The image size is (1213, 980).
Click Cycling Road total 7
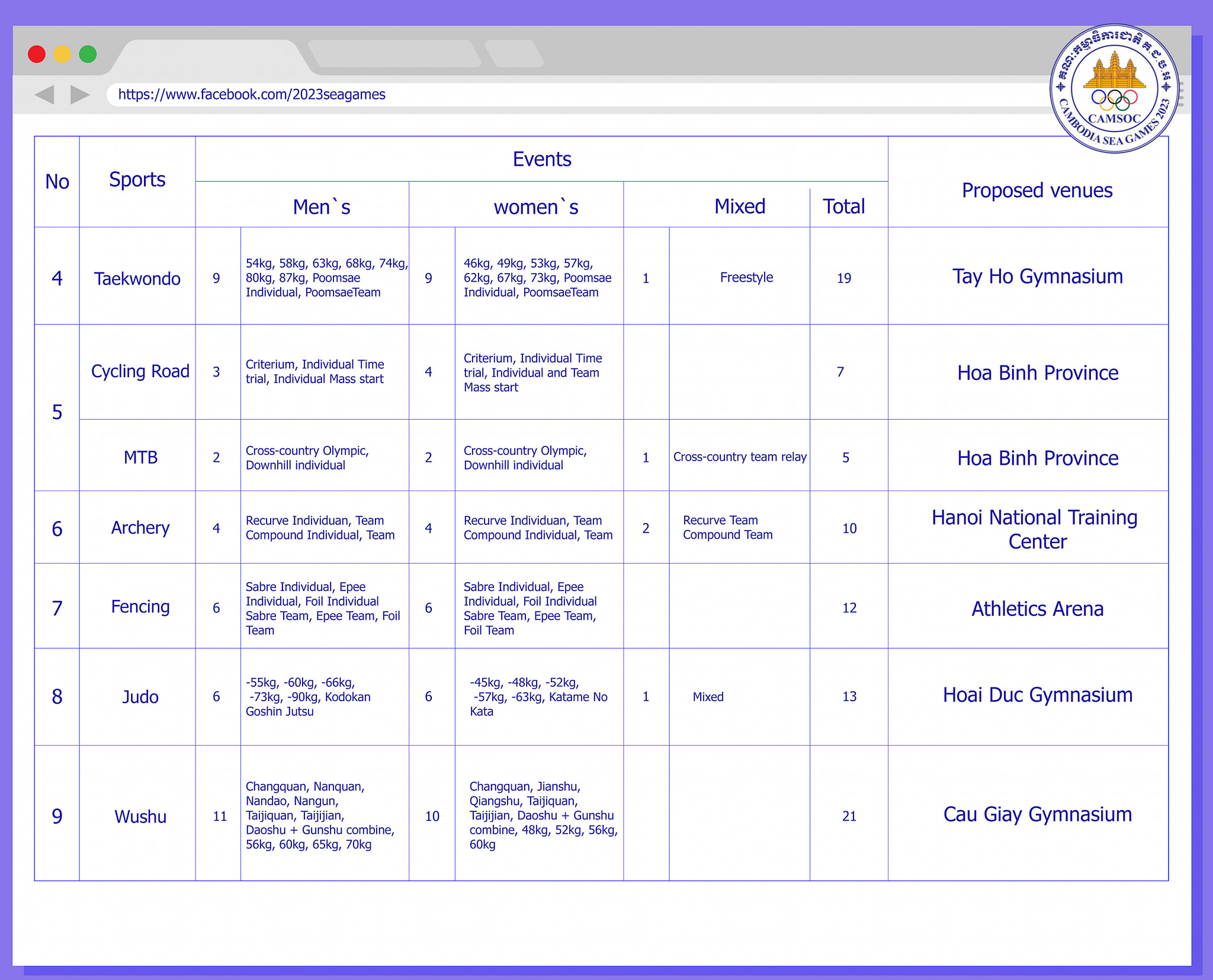840,372
